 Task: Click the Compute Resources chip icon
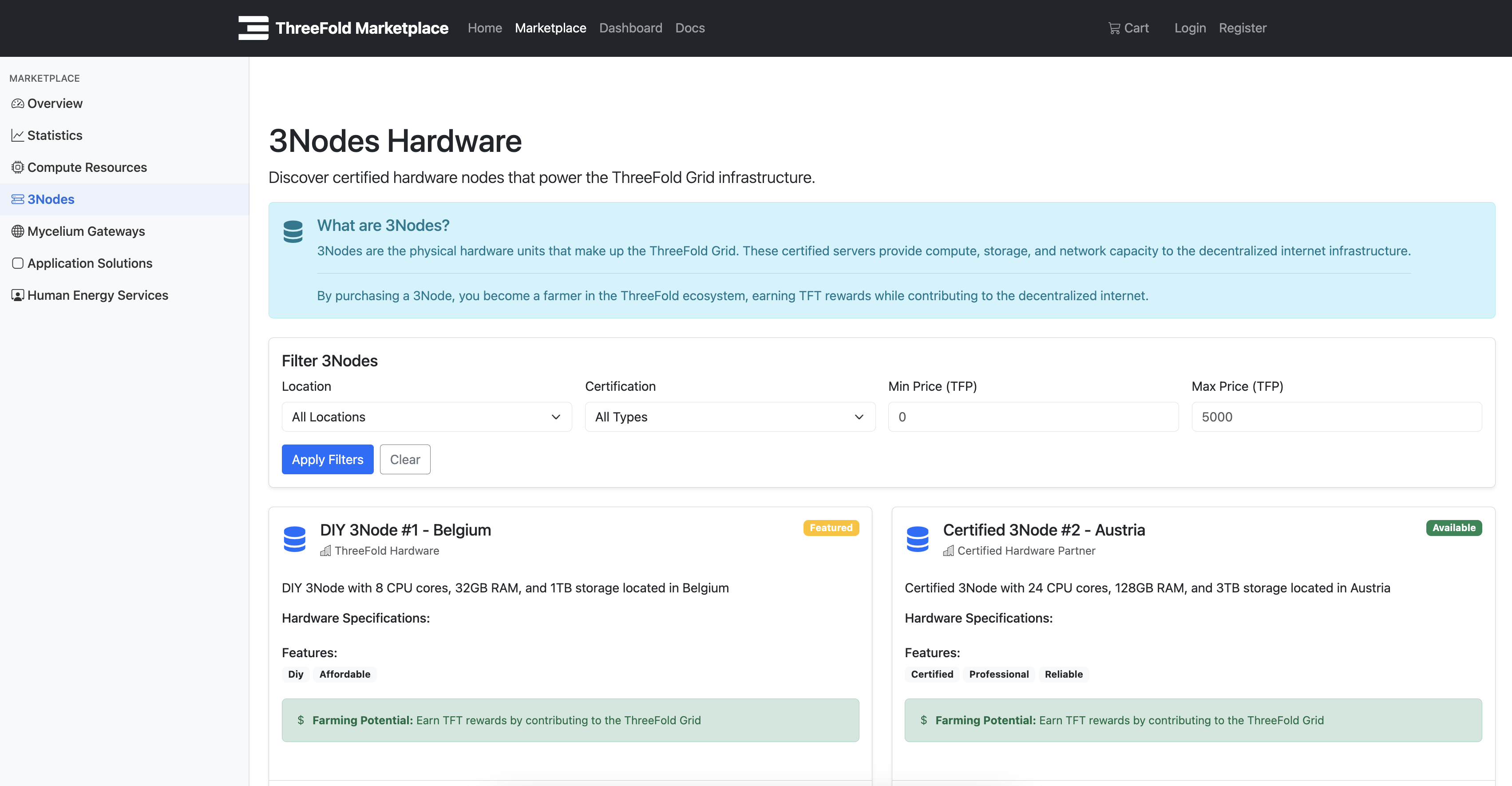click(18, 167)
